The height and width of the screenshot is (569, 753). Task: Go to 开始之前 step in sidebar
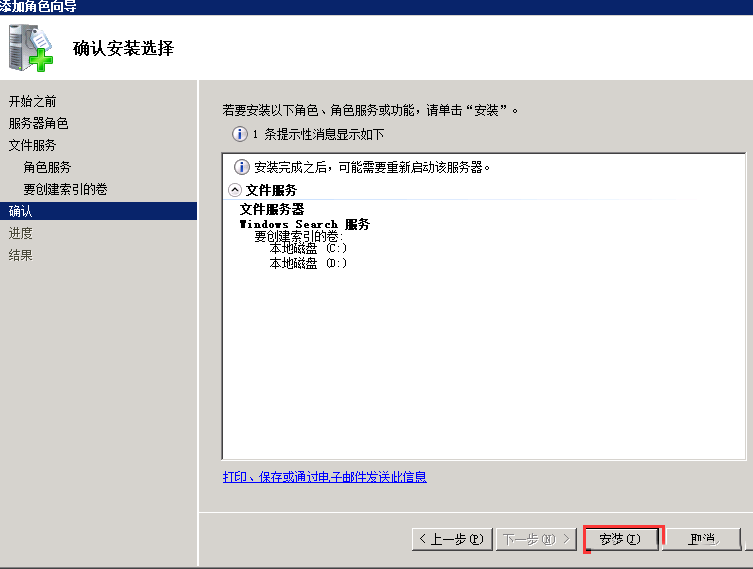[33, 101]
